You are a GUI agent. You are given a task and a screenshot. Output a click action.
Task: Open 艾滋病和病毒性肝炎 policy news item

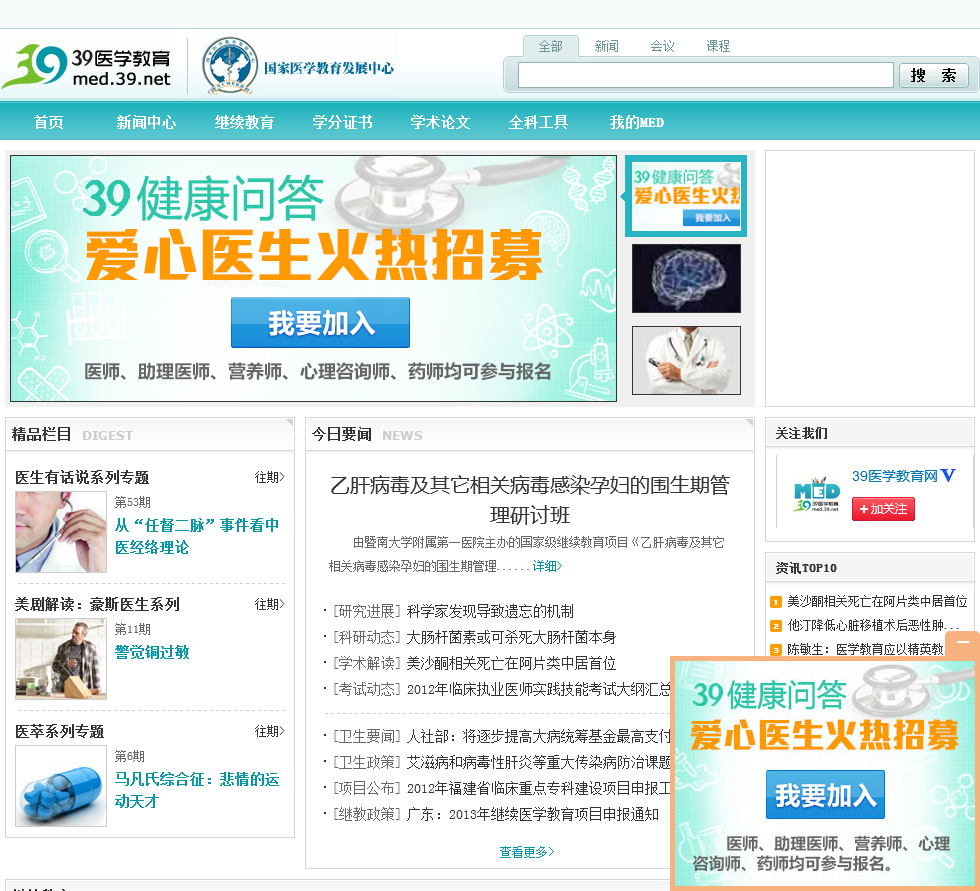pos(538,762)
